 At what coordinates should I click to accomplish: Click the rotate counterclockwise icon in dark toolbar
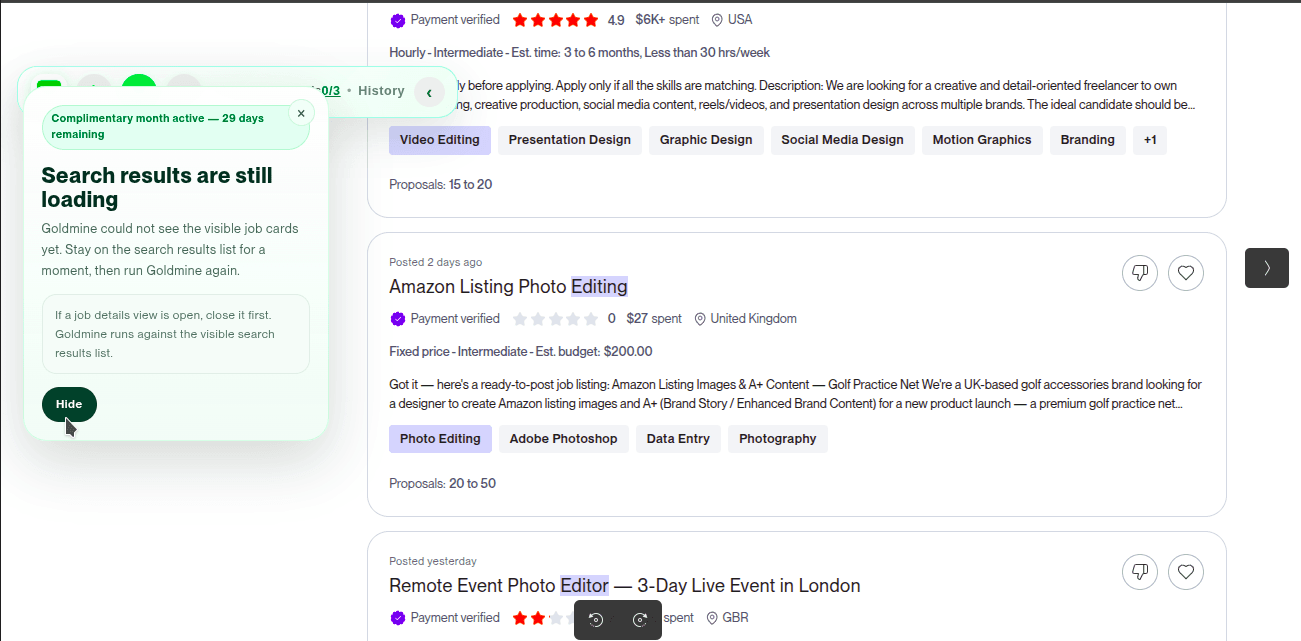(x=596, y=620)
